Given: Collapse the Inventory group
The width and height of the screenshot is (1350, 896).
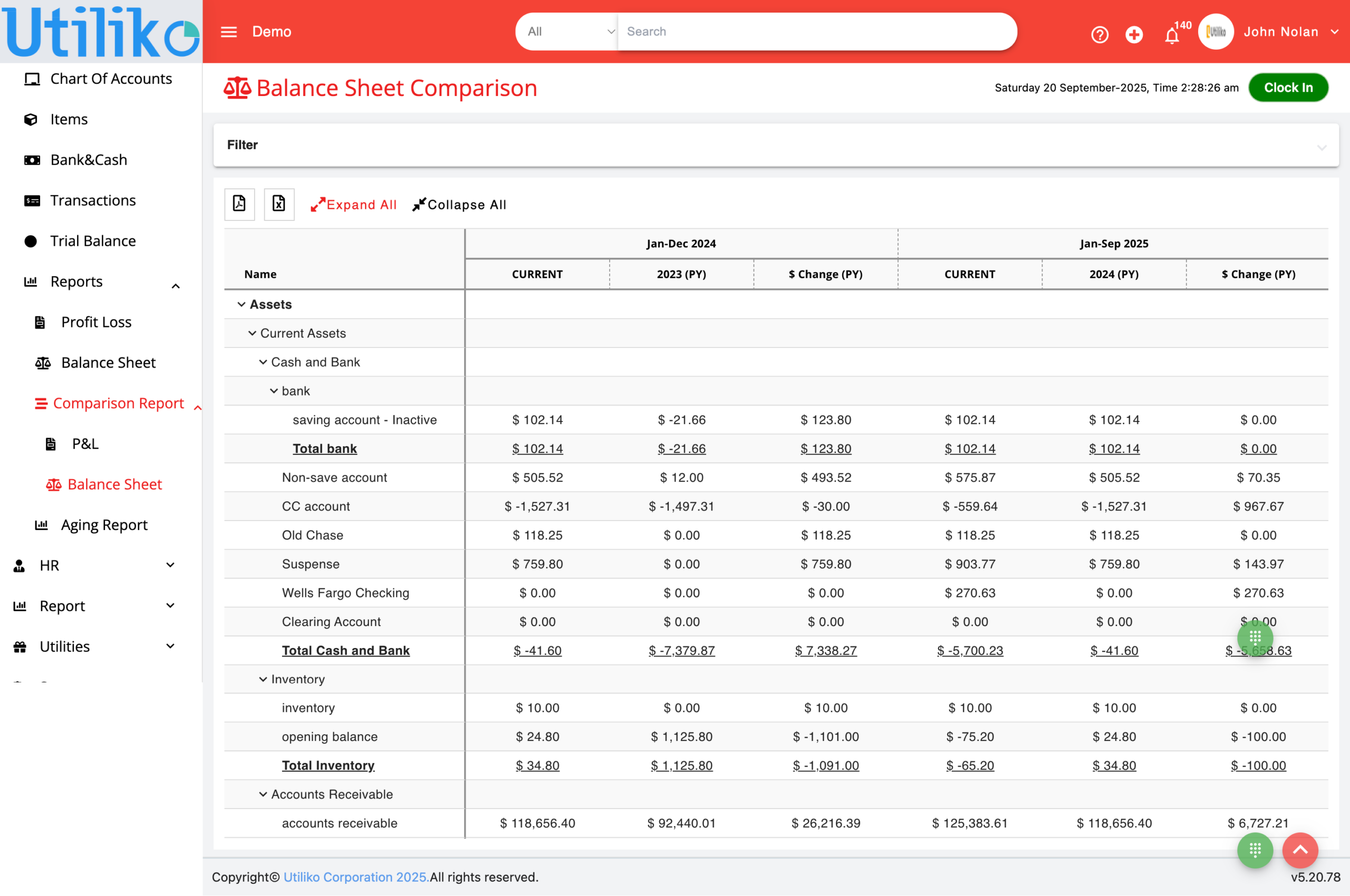Looking at the screenshot, I should pyautogui.click(x=263, y=679).
